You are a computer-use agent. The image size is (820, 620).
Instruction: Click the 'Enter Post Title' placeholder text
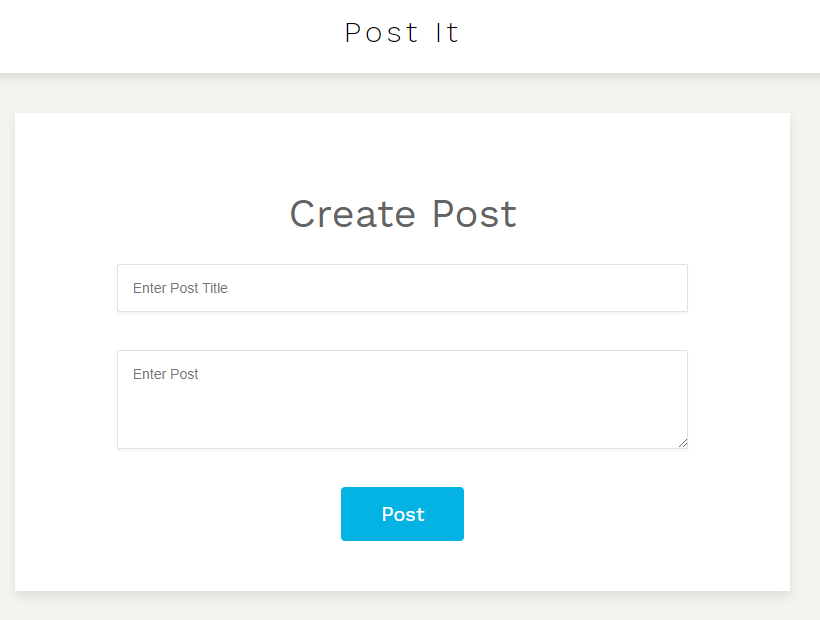180,288
